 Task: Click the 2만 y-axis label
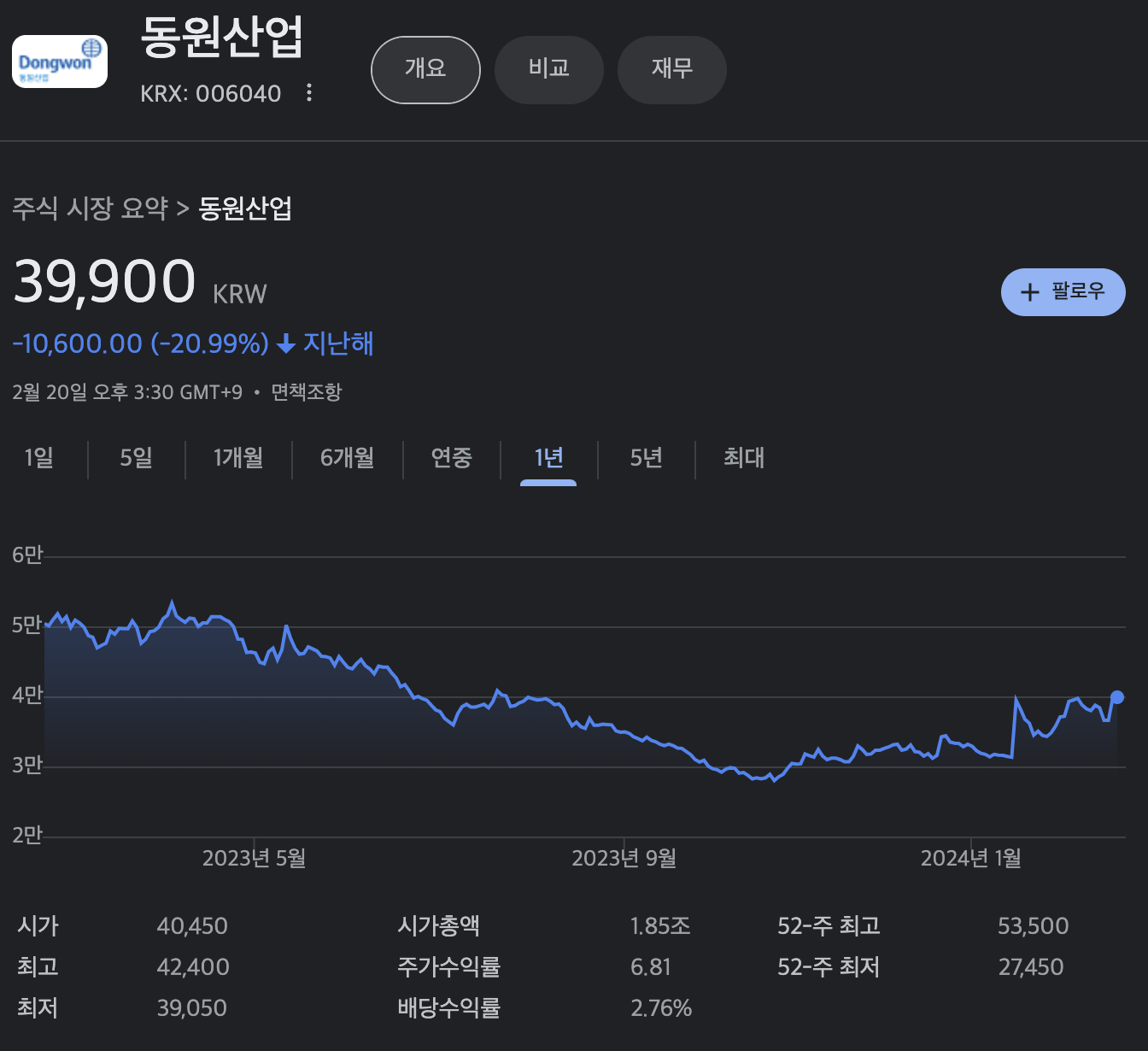coord(27,835)
